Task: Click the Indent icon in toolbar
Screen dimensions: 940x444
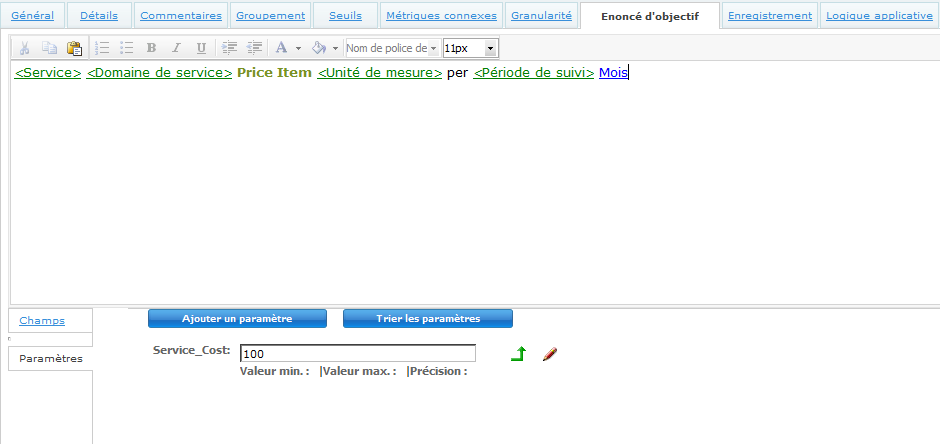Action: pyautogui.click(x=230, y=48)
